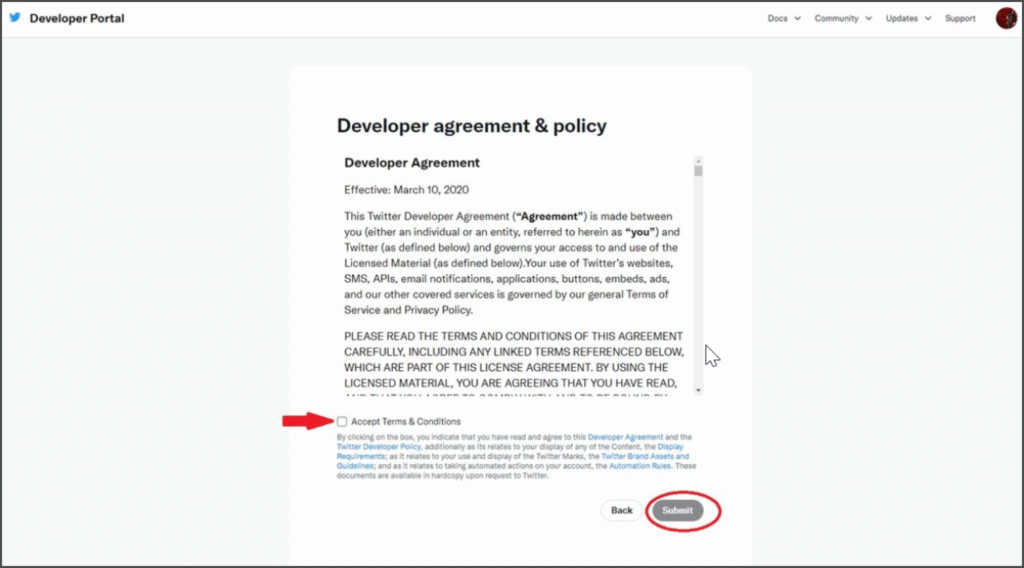Open the Twitter Developer Policy link
Viewport: 1024px width, 568px height.
click(379, 447)
